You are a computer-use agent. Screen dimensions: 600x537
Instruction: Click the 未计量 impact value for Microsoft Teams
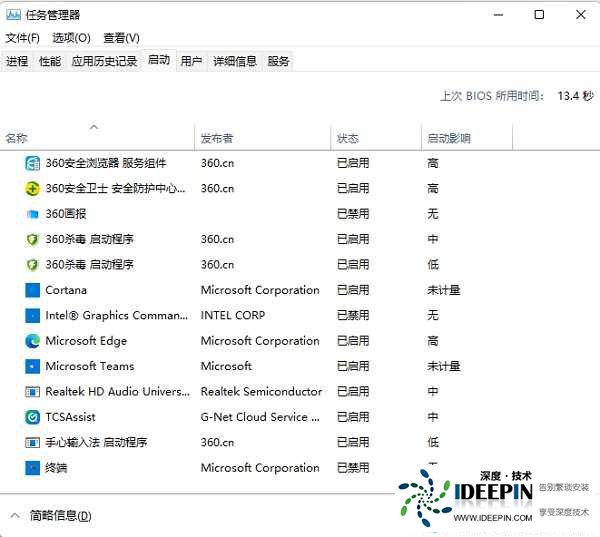coord(443,366)
